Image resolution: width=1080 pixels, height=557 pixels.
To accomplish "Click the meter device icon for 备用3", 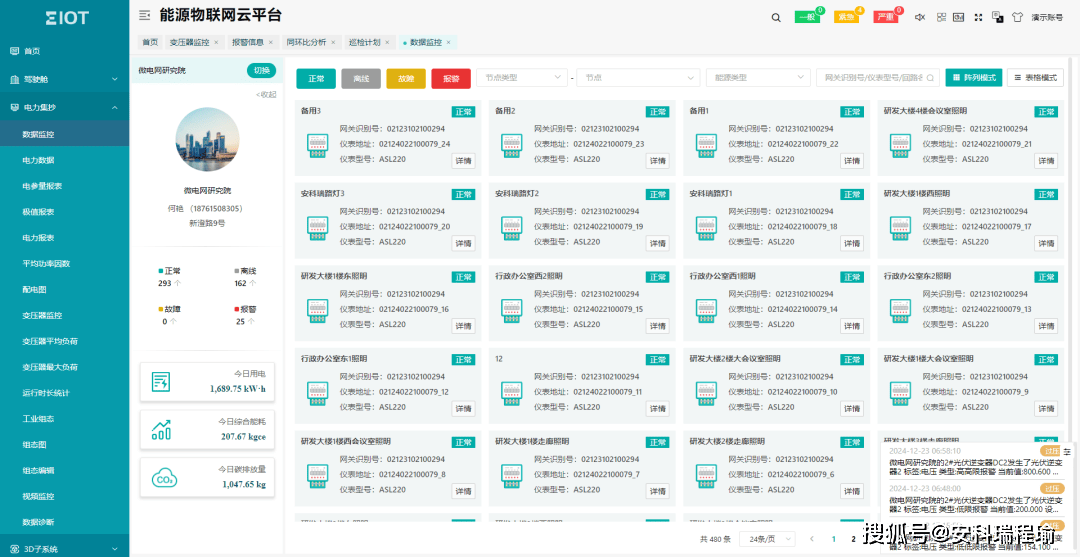I will tap(317, 143).
